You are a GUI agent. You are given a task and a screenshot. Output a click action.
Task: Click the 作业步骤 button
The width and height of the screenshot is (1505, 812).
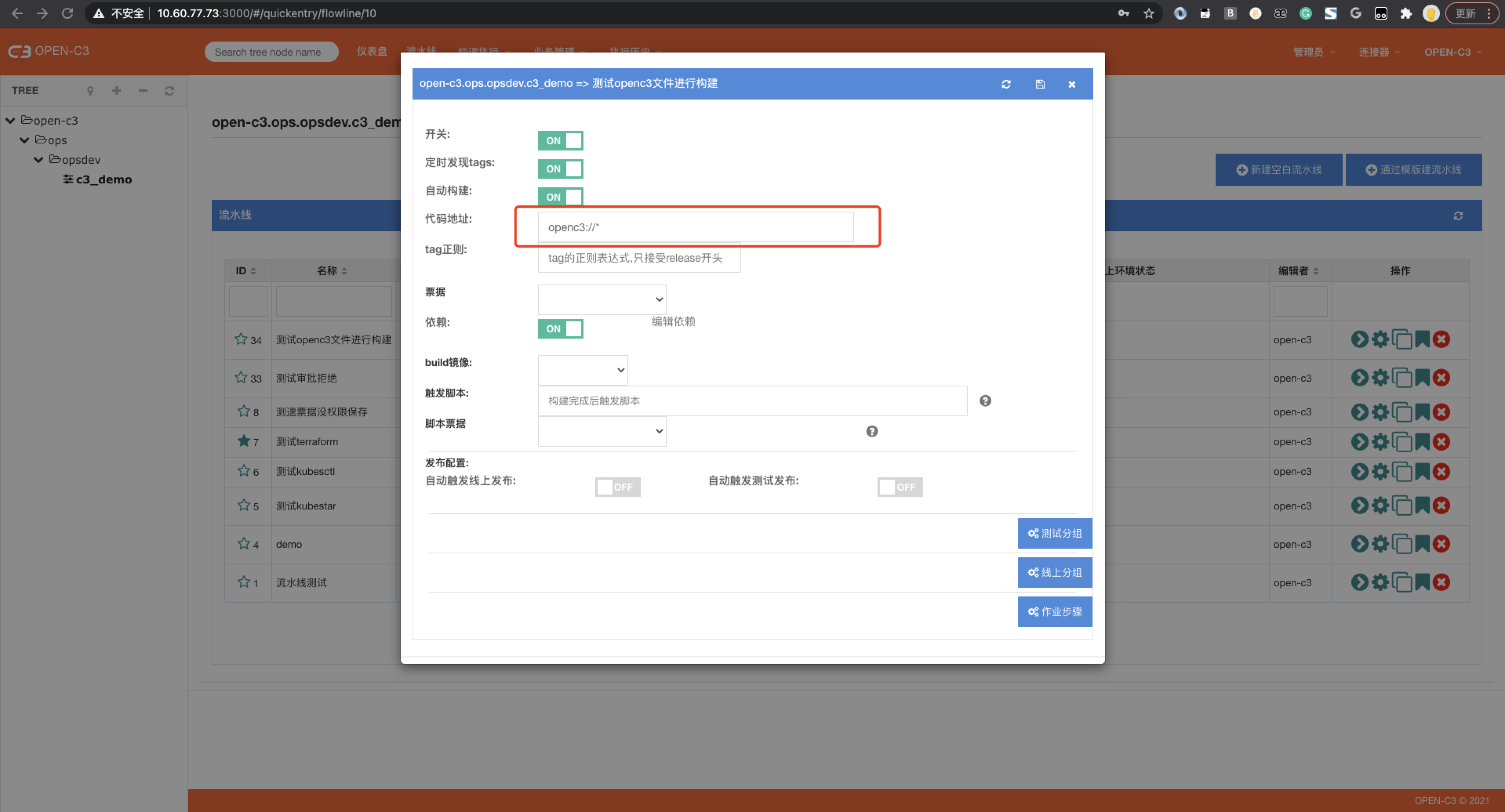(1055, 611)
